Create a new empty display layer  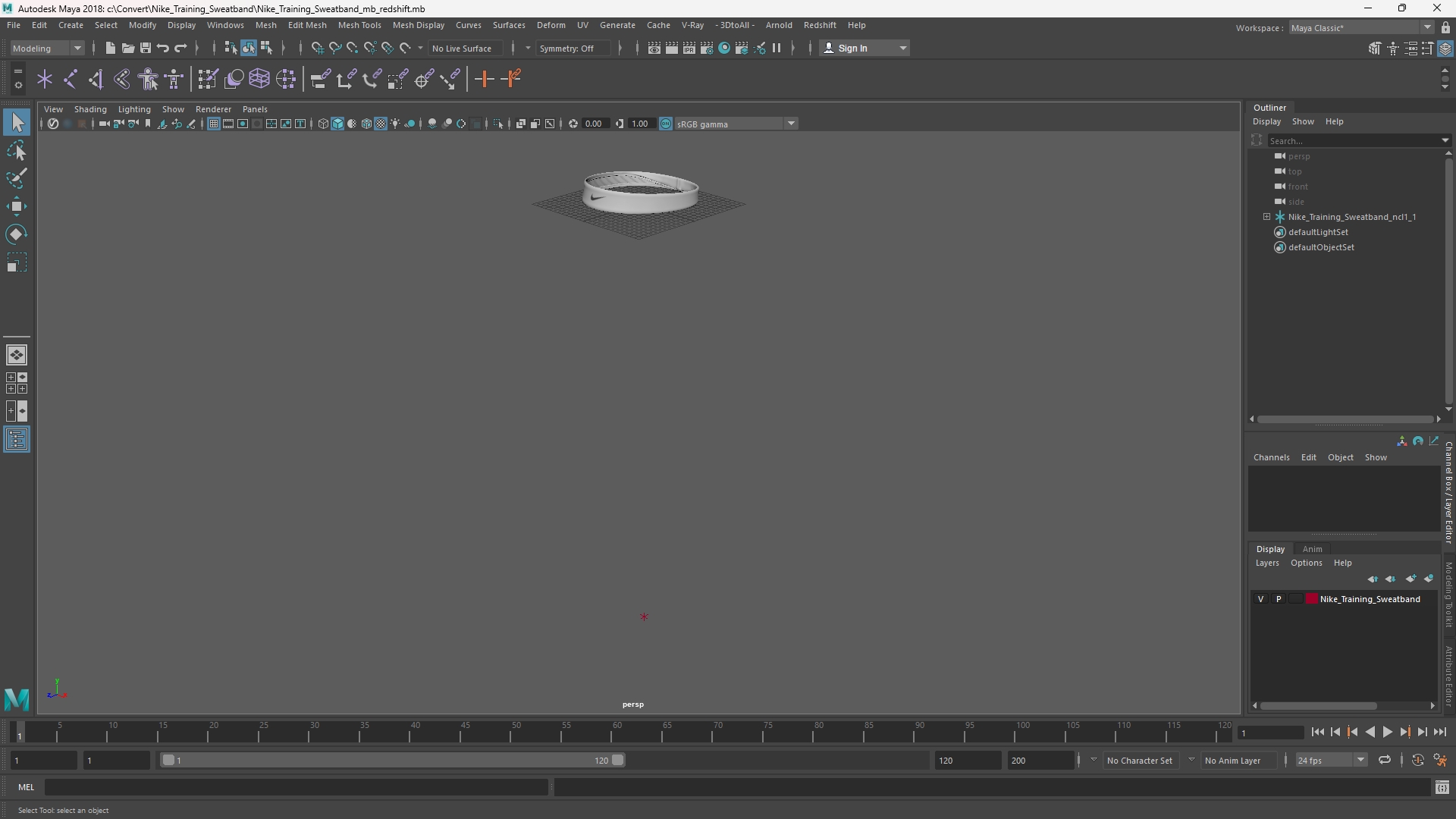(1410, 579)
